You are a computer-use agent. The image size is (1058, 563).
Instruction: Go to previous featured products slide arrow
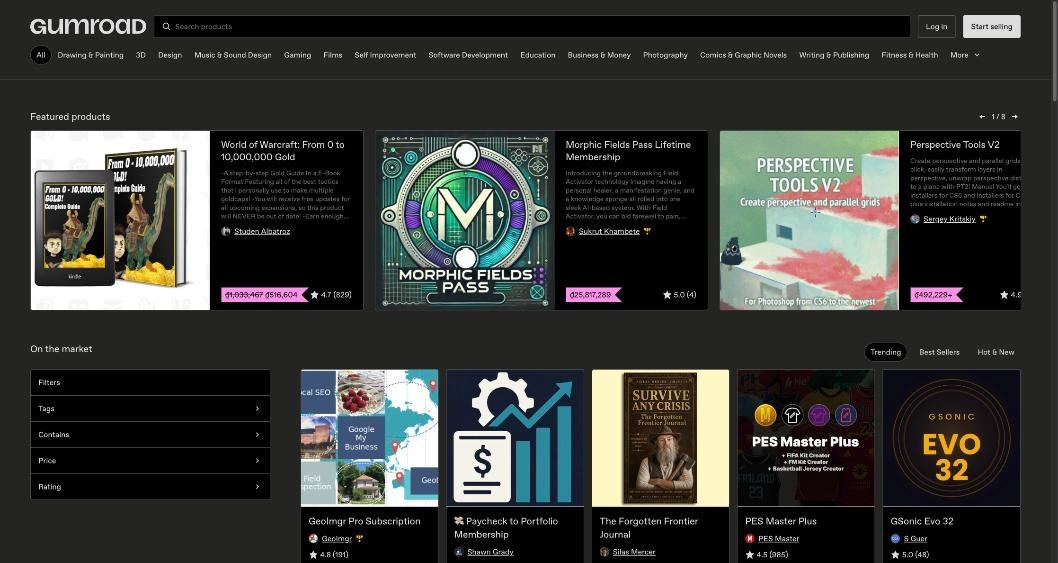point(982,117)
